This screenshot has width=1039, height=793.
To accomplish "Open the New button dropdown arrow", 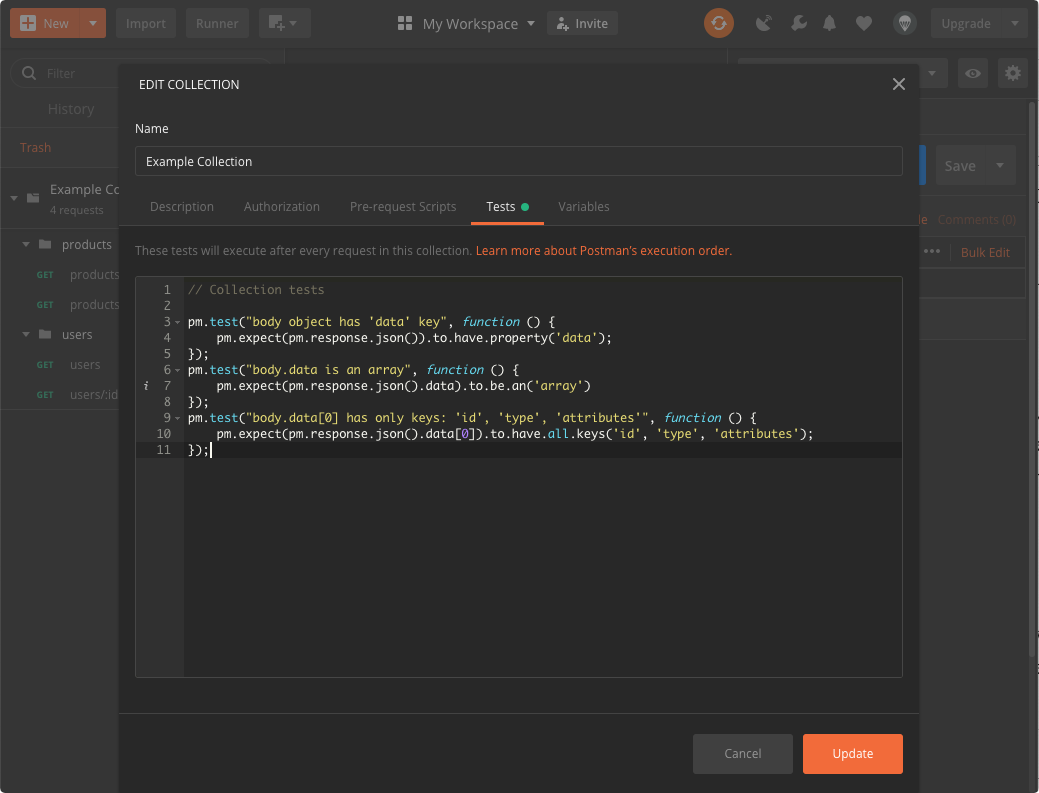I will point(93,23).
